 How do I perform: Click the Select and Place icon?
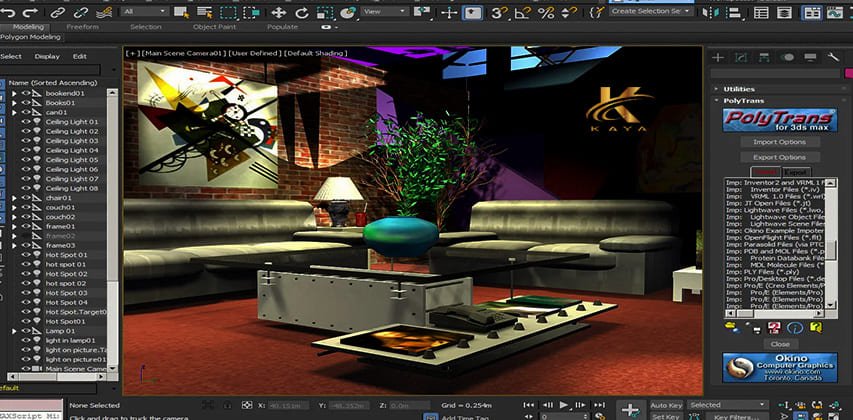pyautogui.click(x=348, y=12)
